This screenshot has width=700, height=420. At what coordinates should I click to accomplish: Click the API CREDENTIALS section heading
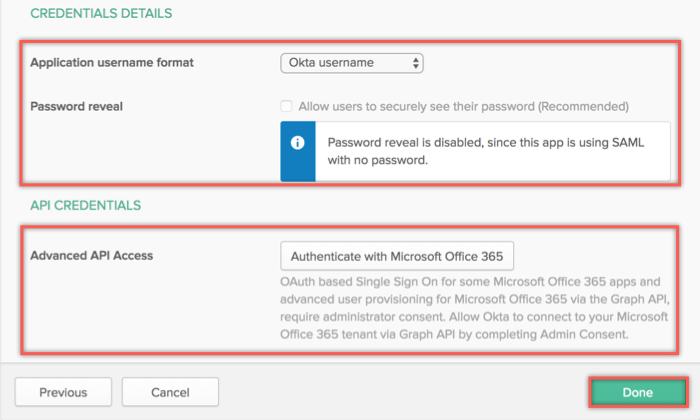(x=86, y=205)
